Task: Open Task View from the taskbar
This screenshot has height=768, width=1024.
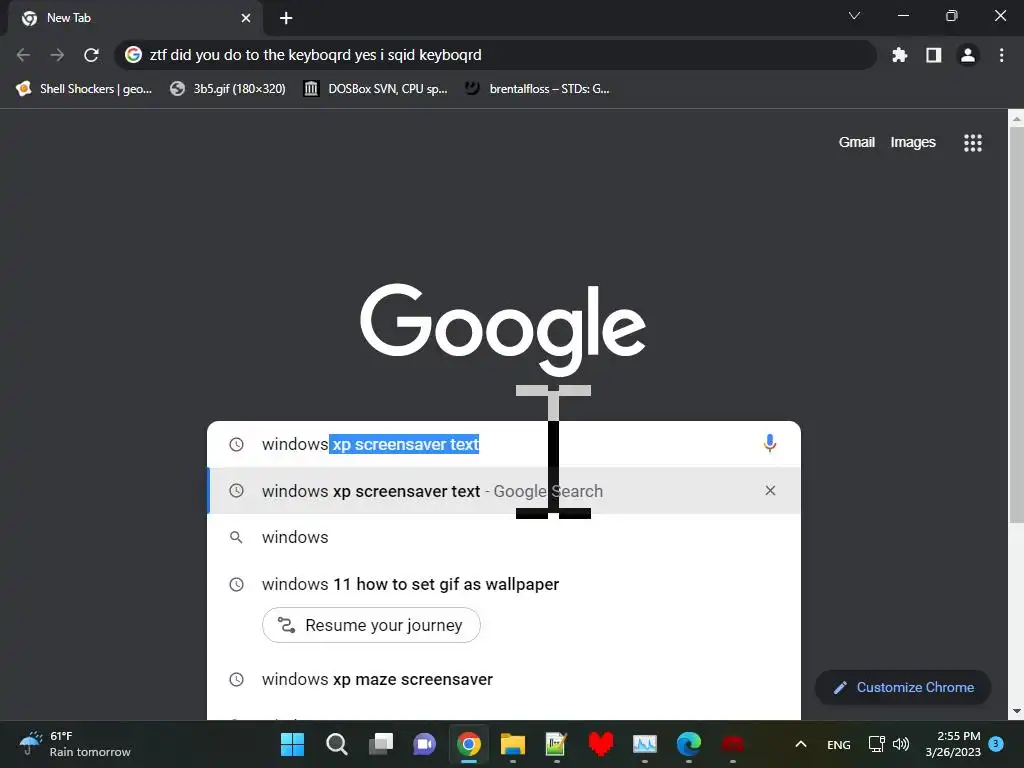Action: coord(381,744)
